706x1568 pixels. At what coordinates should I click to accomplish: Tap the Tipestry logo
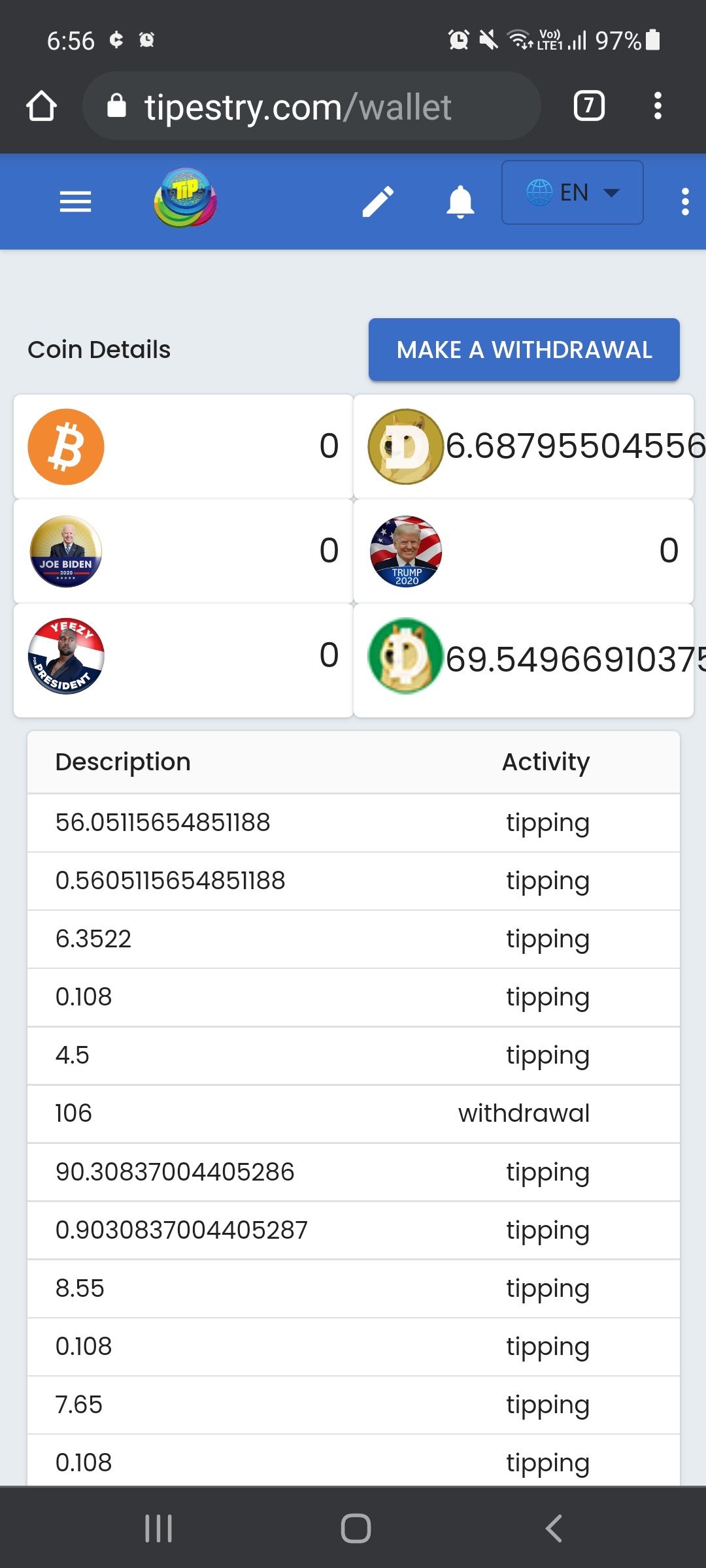coord(186,198)
